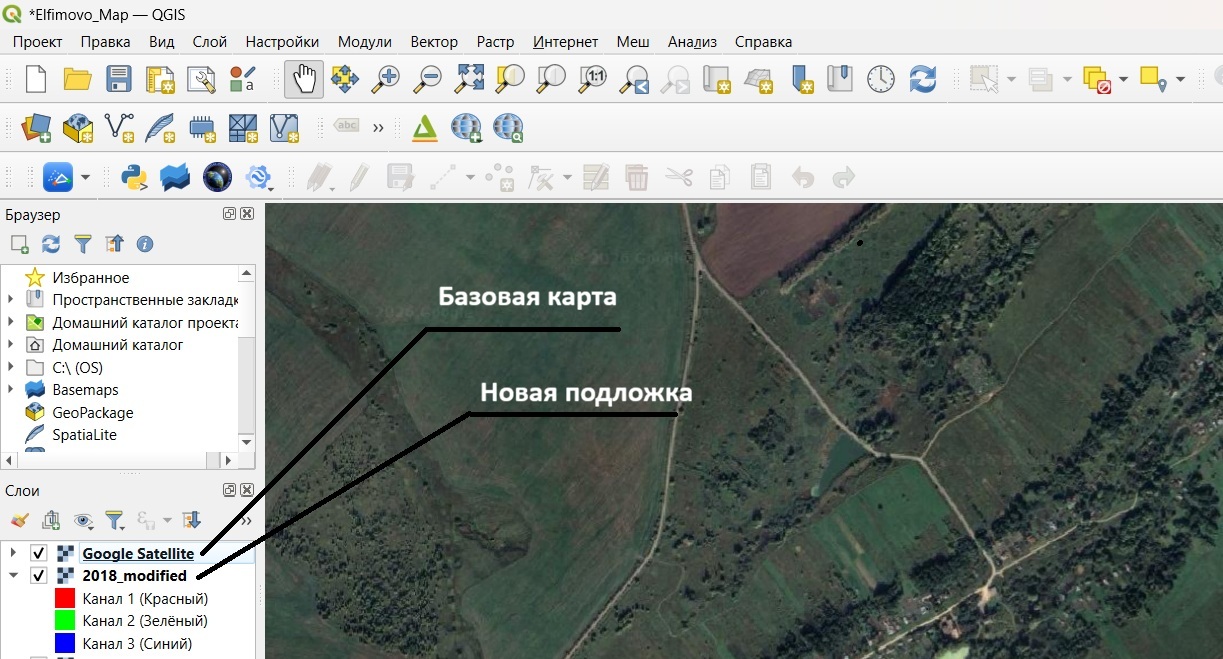Click the blue Канал 3 (Синий) swatch
This screenshot has height=659, width=1223.
(64, 644)
